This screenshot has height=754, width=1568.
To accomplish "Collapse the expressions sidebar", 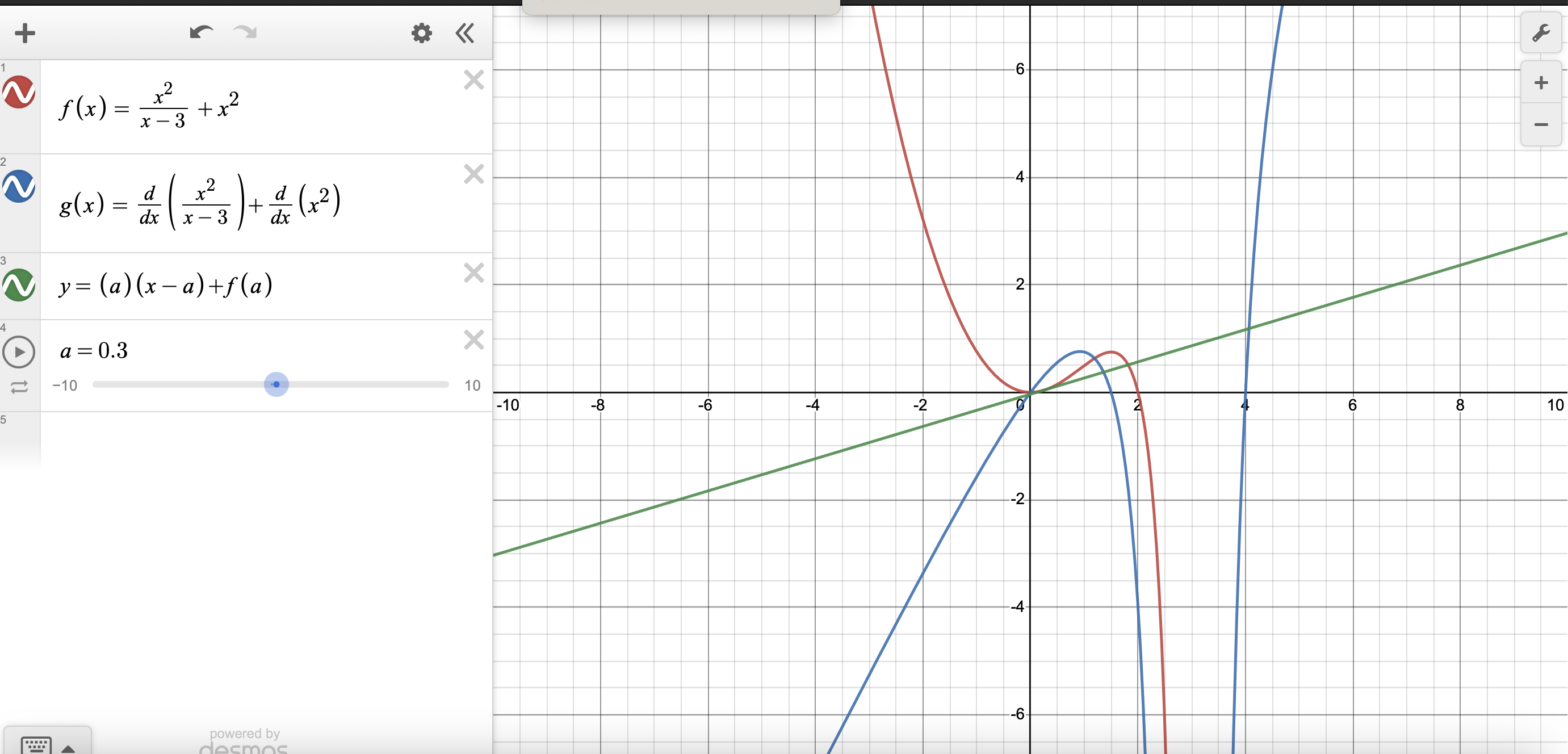I will (464, 33).
